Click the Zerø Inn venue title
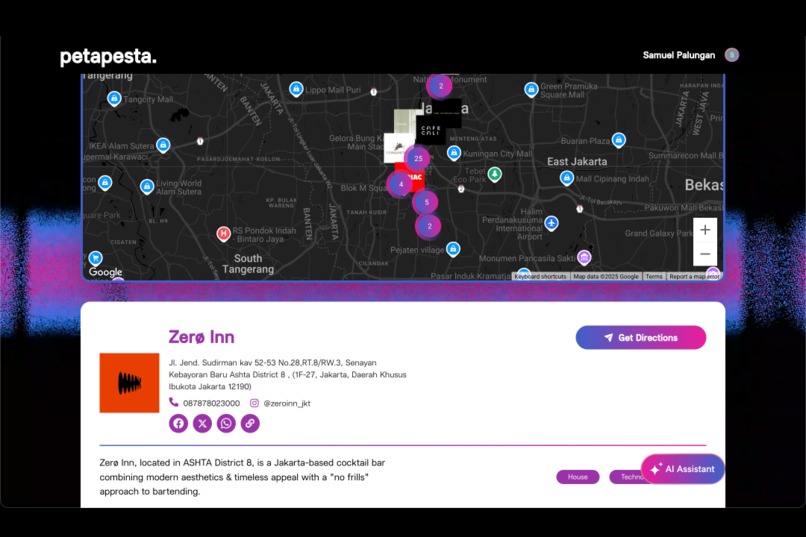Viewport: 806px width, 537px height. (x=202, y=337)
